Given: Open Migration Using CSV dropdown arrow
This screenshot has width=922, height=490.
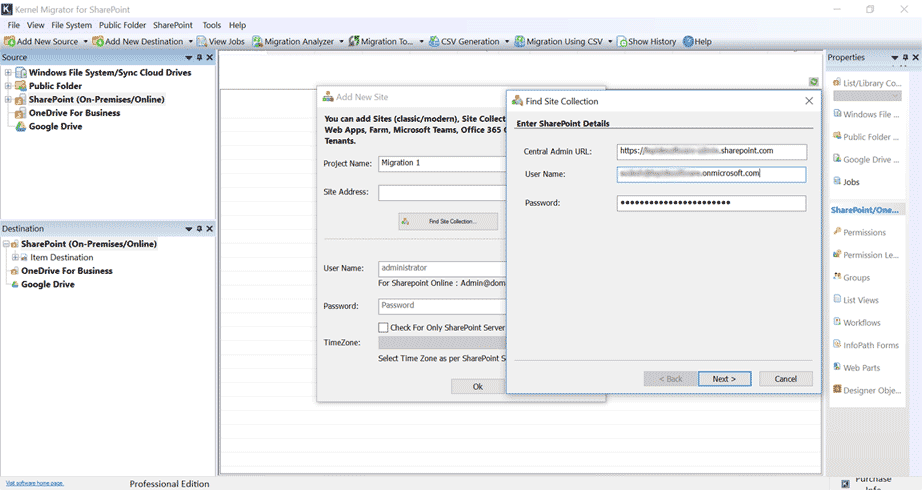Looking at the screenshot, I should tap(610, 42).
